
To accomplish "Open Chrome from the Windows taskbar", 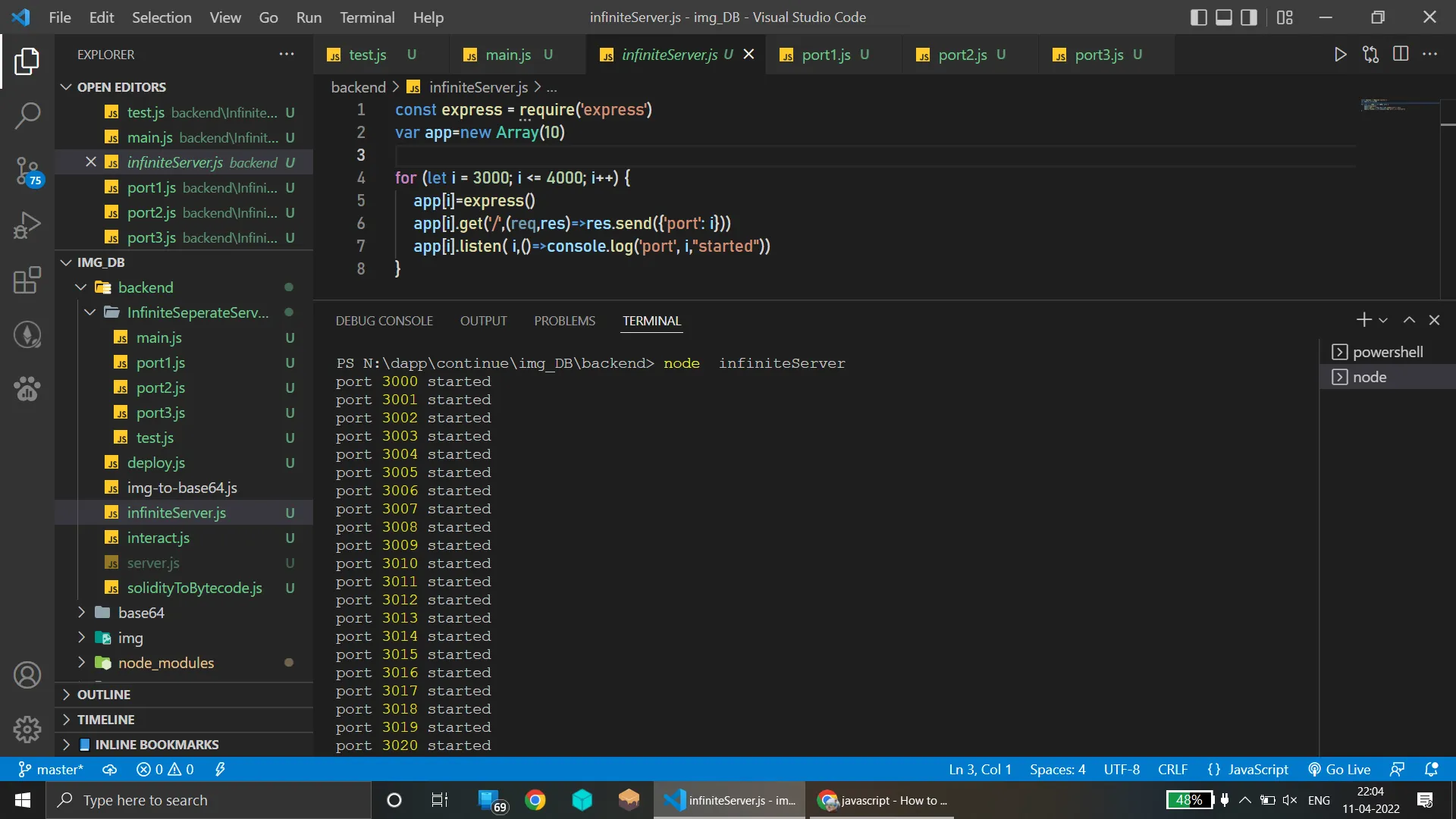I will tap(535, 800).
